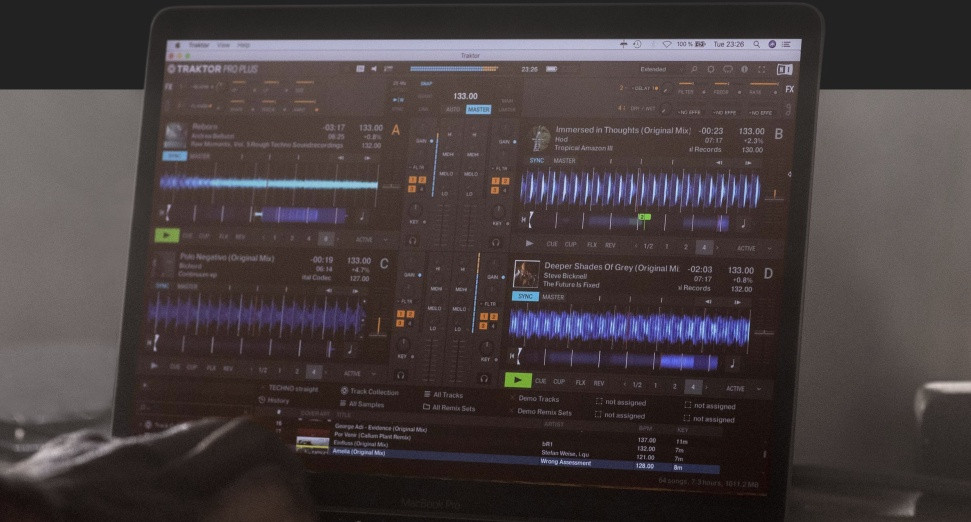Toggle keylock note icon on deck B
Image resolution: width=971 pixels, height=522 pixels.
(743, 223)
